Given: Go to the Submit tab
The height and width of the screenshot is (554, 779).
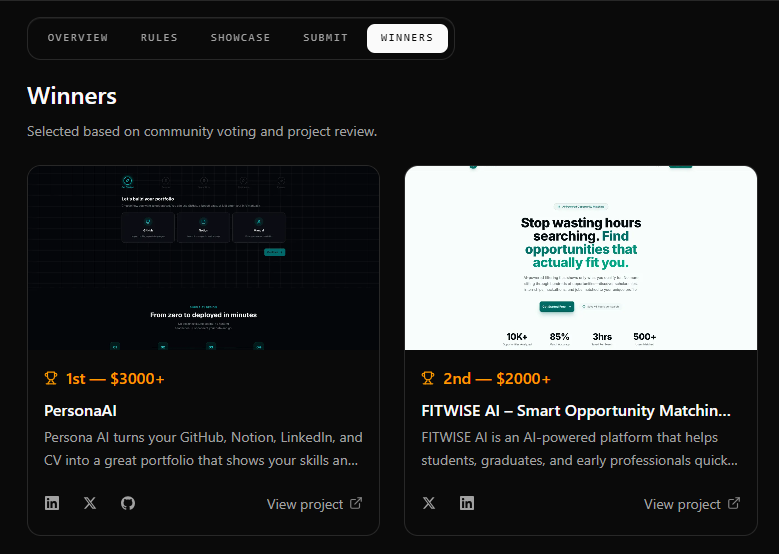Looking at the screenshot, I should tap(325, 38).
